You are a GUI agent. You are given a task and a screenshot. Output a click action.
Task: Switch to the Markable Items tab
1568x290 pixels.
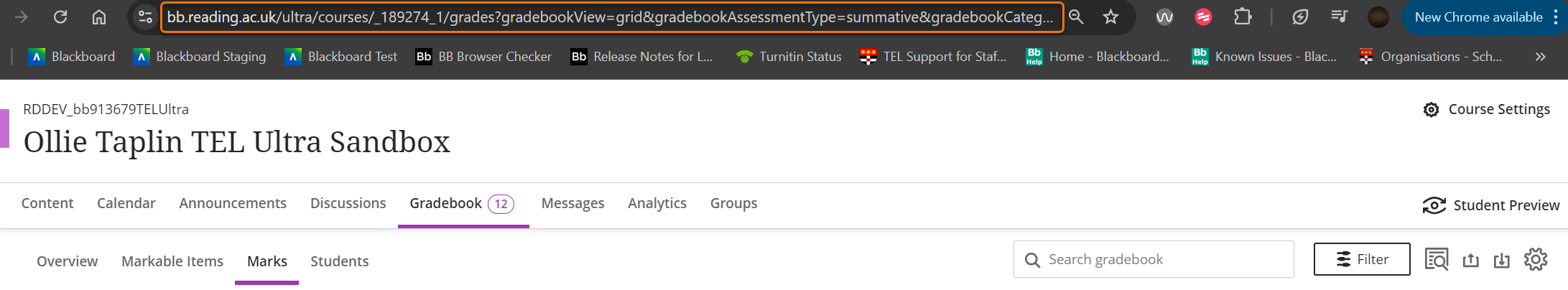pos(172,261)
